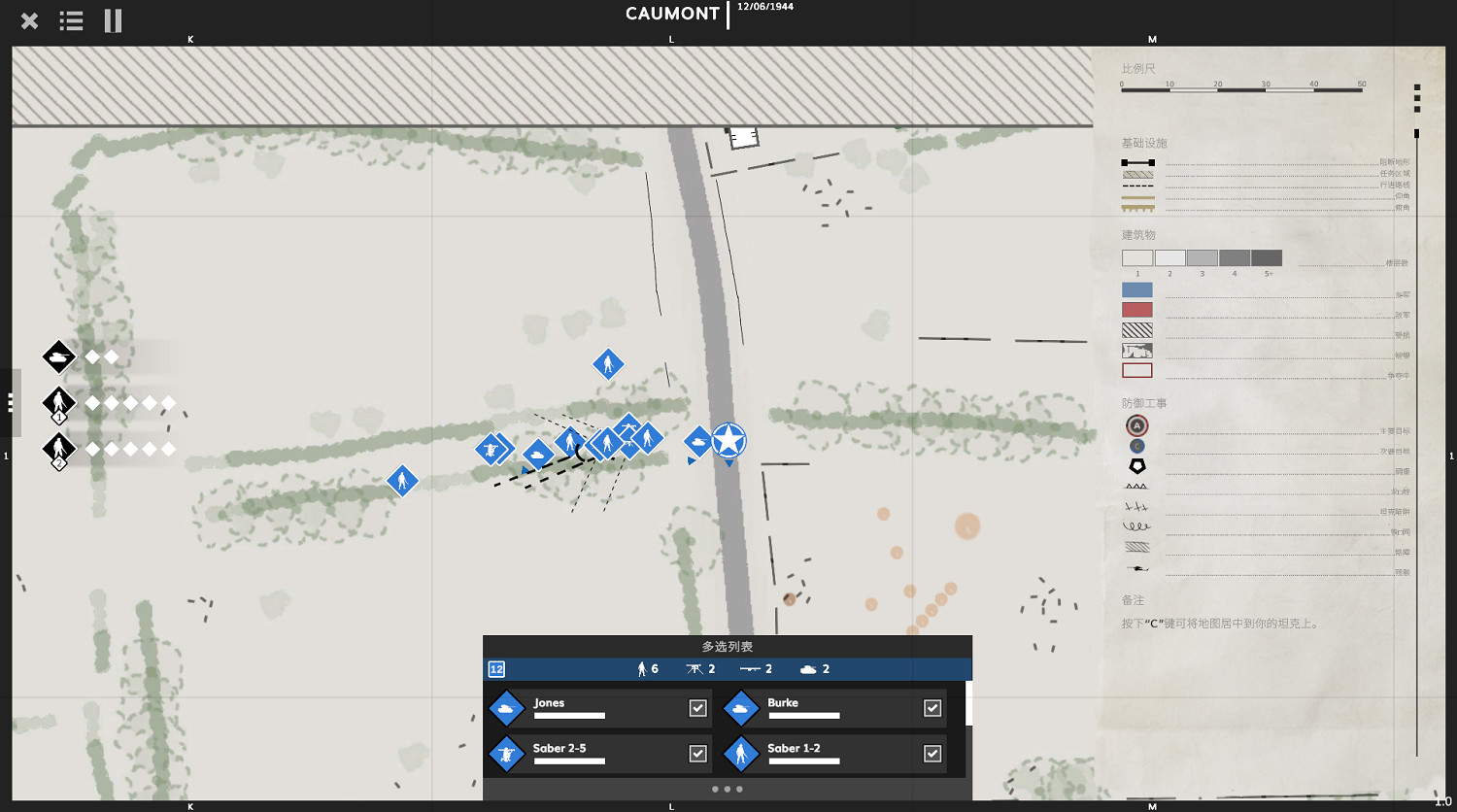Uncheck the Burke unit checkbox
The height and width of the screenshot is (812, 1457).
932,708
